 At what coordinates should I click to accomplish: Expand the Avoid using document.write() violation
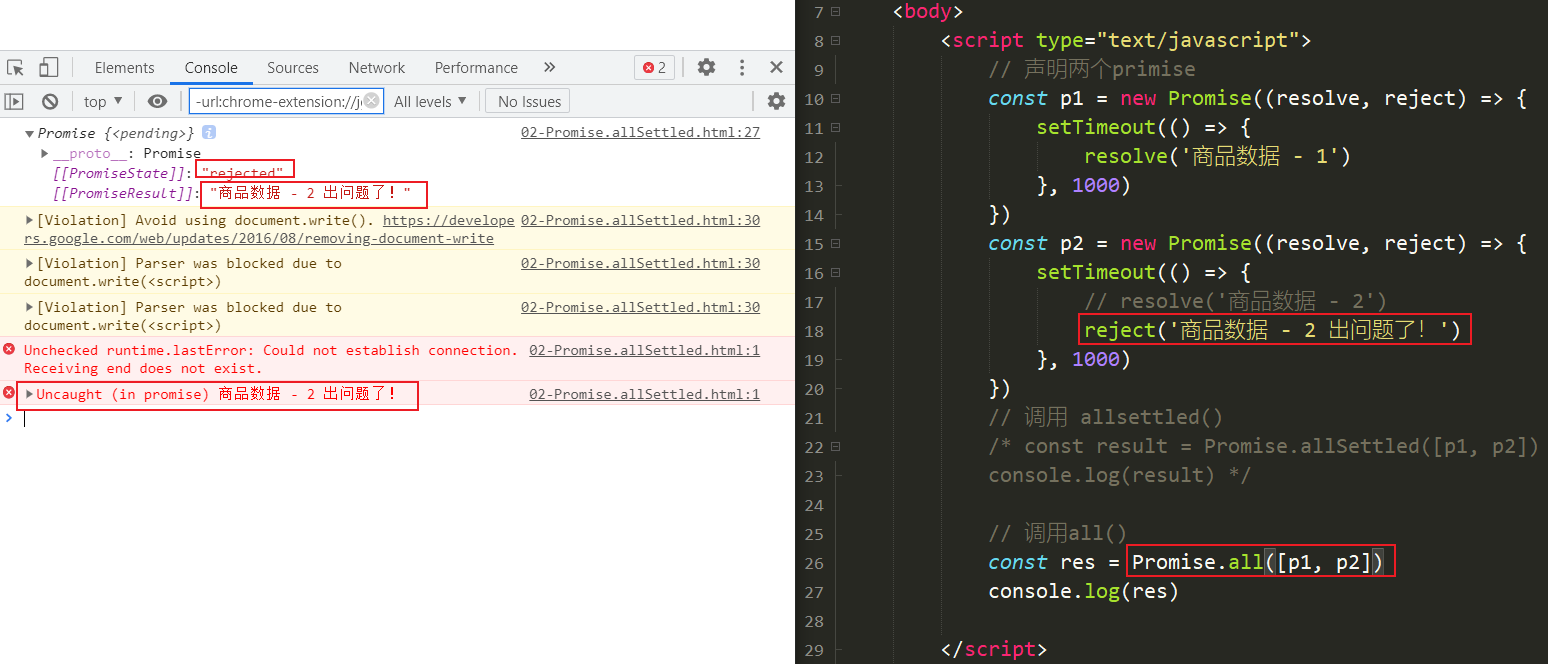(x=30, y=220)
